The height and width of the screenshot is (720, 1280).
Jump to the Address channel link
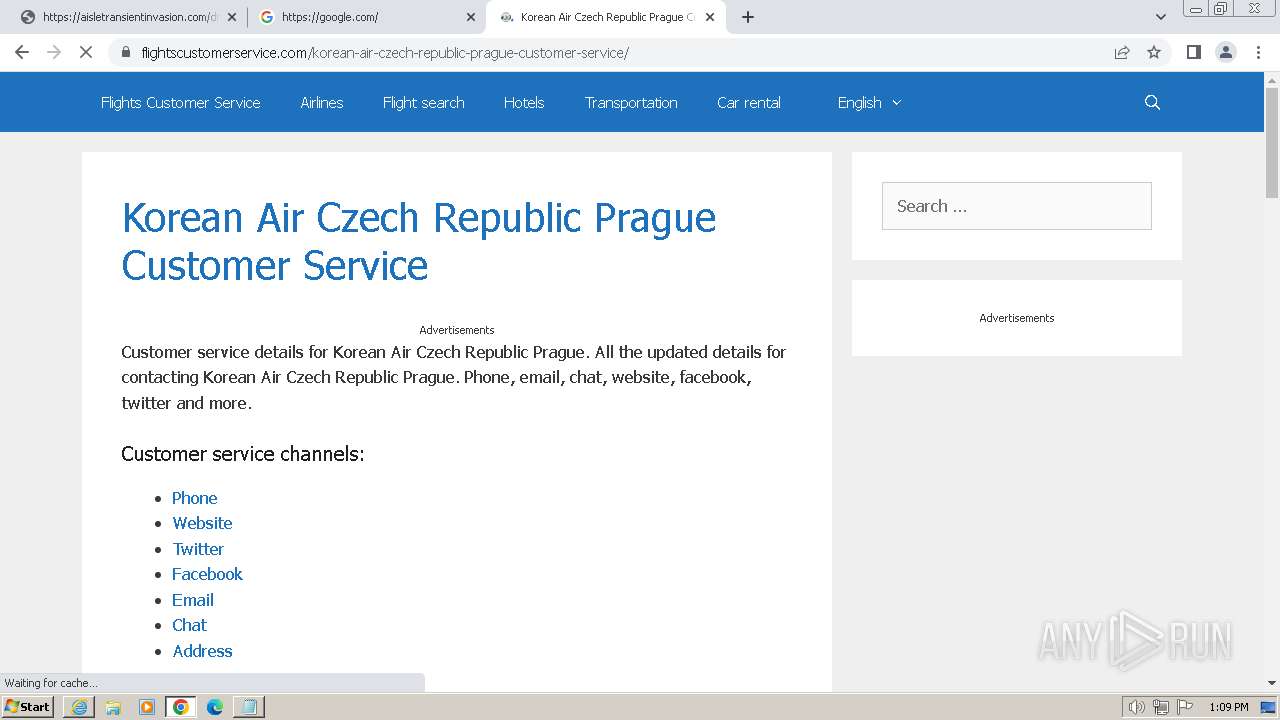(202, 651)
